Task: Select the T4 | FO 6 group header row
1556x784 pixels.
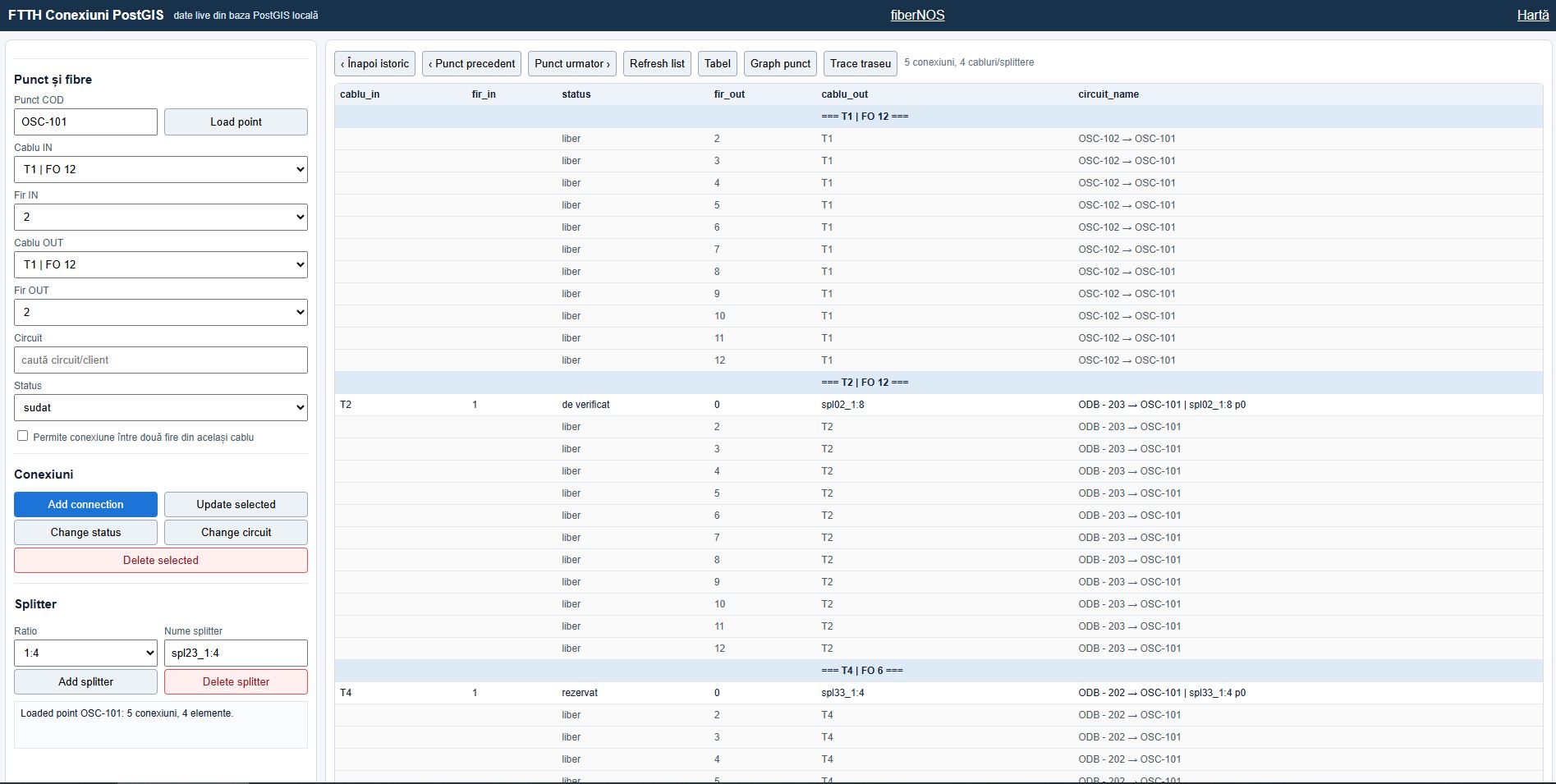Action: pyautogui.click(x=939, y=671)
